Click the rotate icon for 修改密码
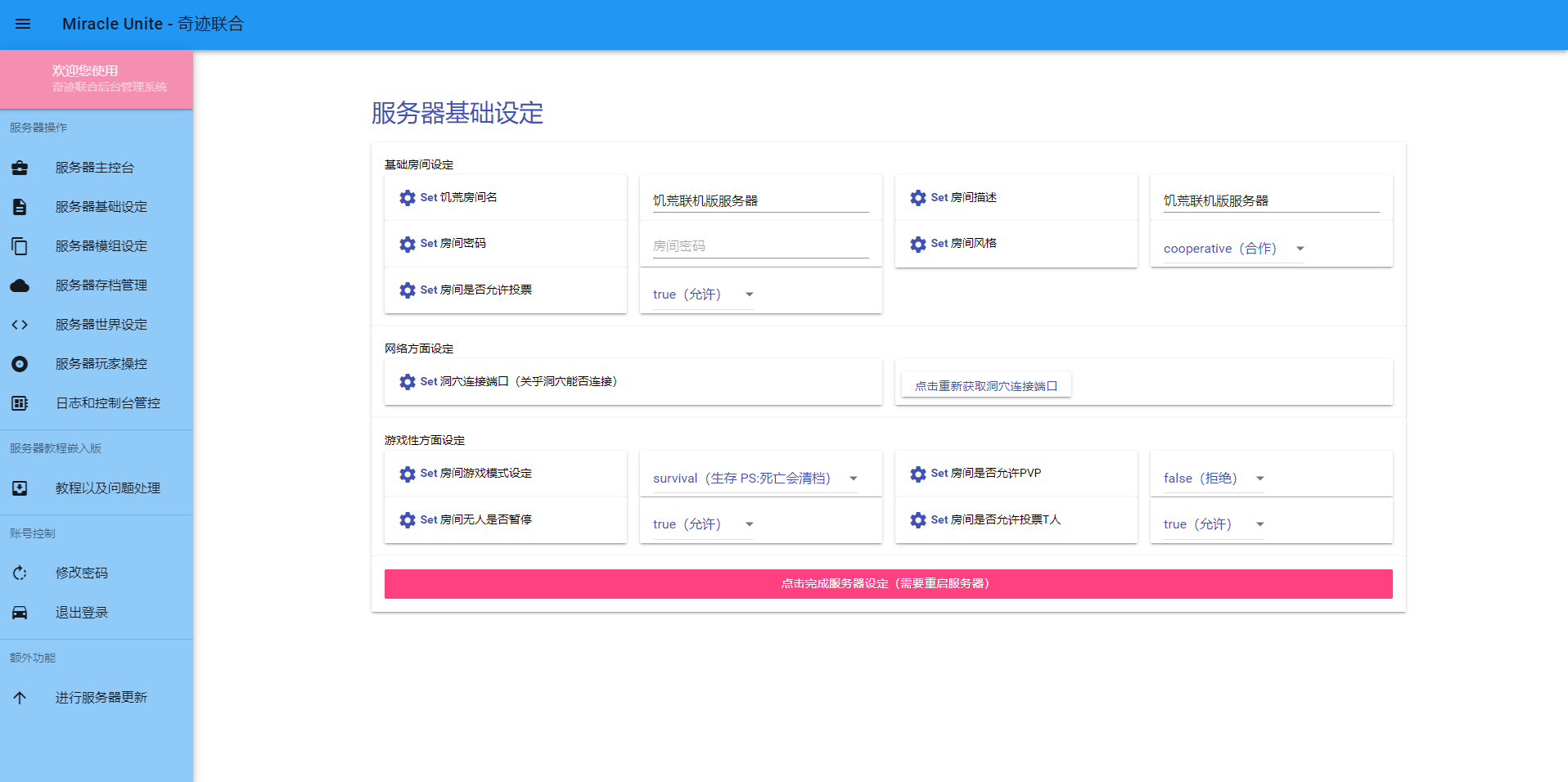Viewport: 1568px width, 782px height. point(20,573)
